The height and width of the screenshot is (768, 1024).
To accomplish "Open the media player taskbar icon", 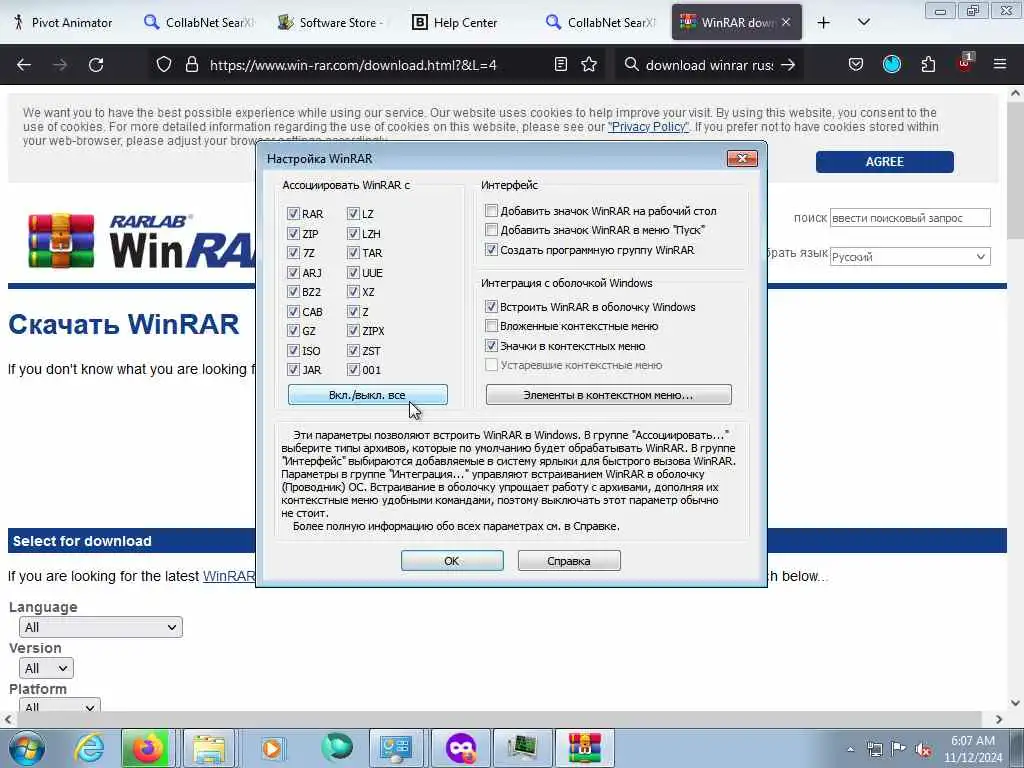I will [x=272, y=748].
